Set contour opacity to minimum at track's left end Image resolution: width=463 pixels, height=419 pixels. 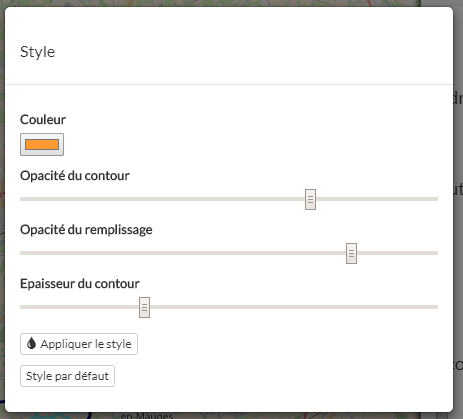[x=21, y=199]
